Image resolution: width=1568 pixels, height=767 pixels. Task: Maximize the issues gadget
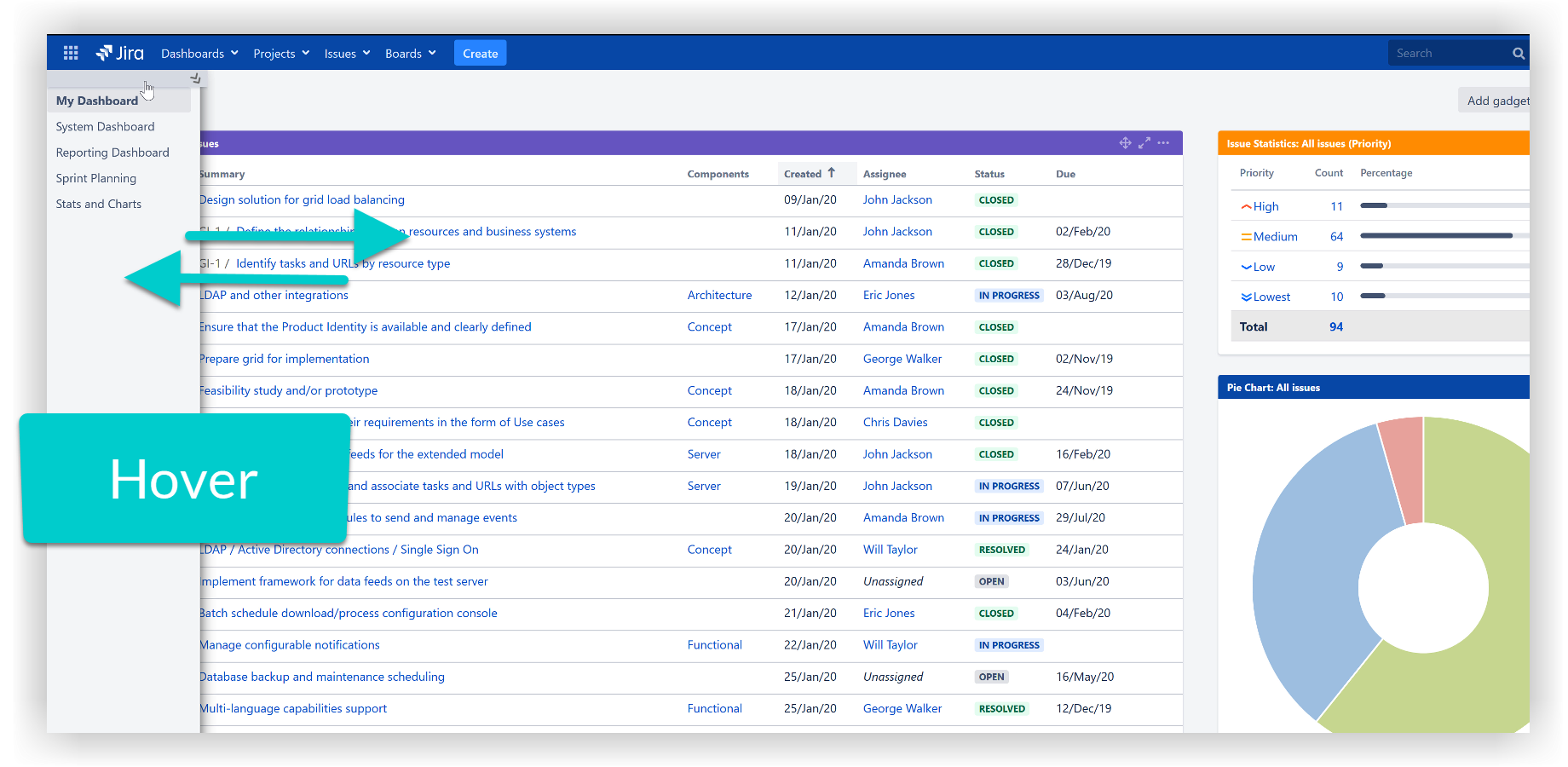(x=1144, y=143)
